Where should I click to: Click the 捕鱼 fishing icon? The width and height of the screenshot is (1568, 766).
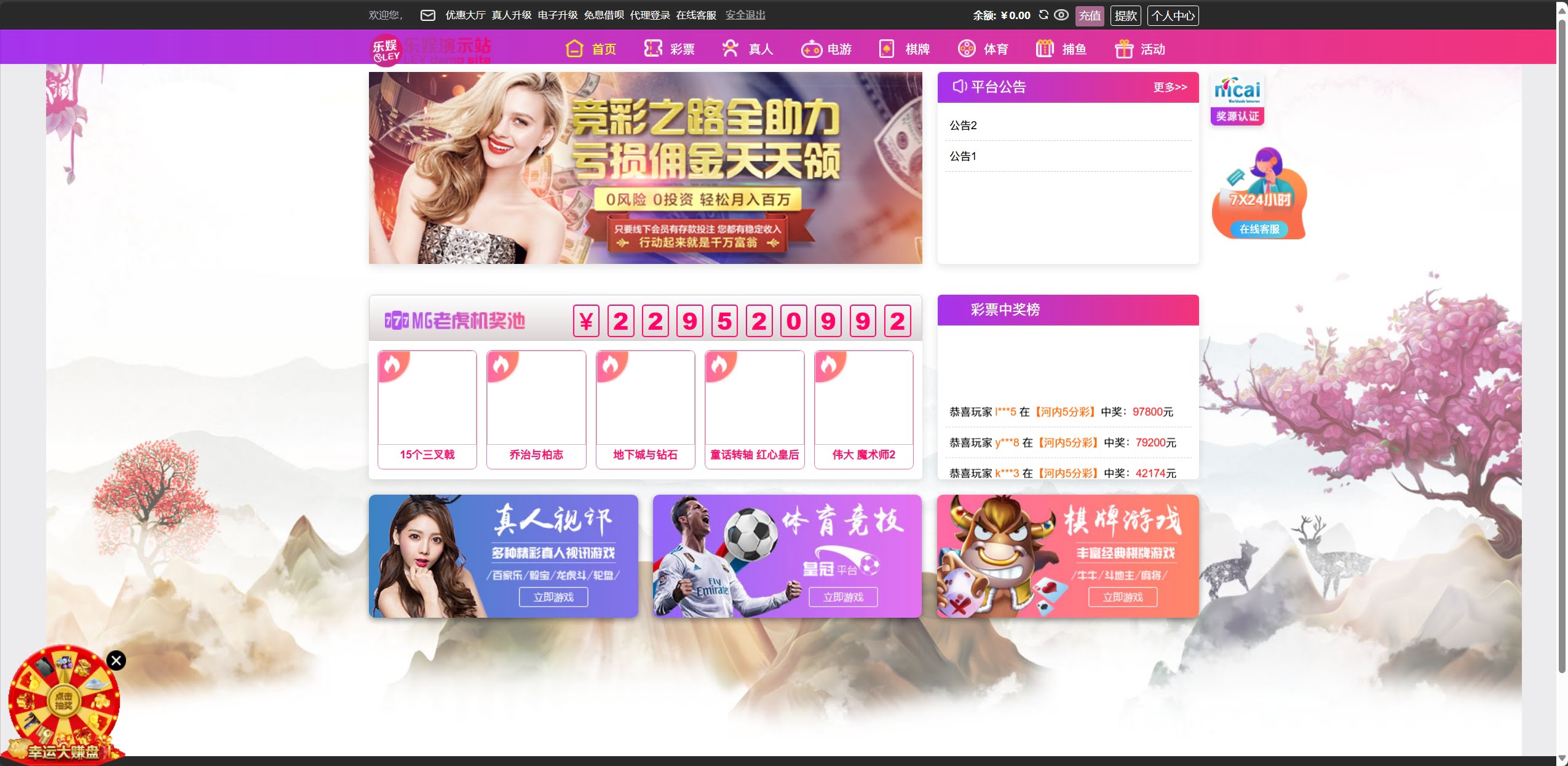tap(1045, 49)
